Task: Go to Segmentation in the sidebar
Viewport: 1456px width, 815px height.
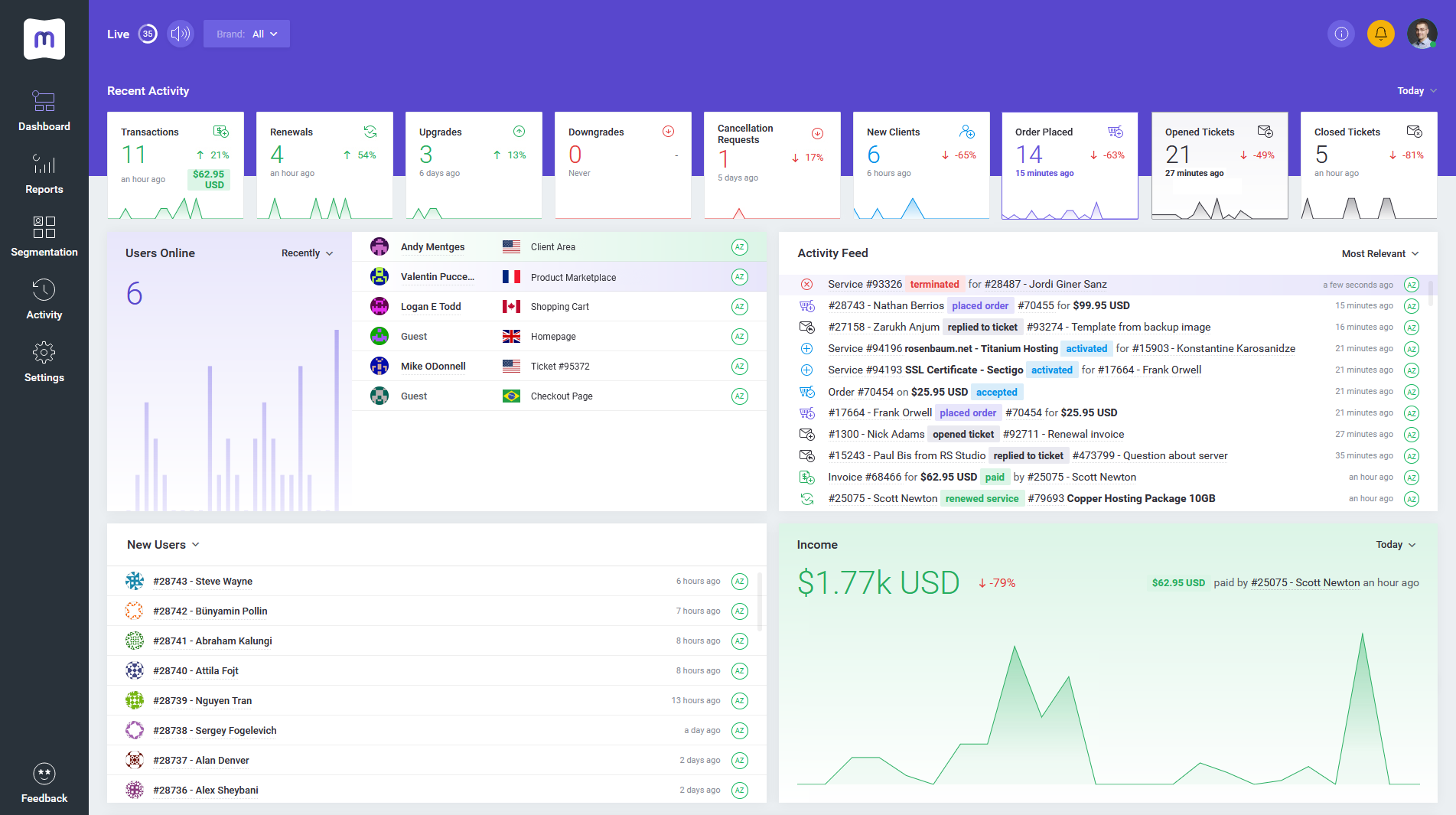Action: point(44,236)
